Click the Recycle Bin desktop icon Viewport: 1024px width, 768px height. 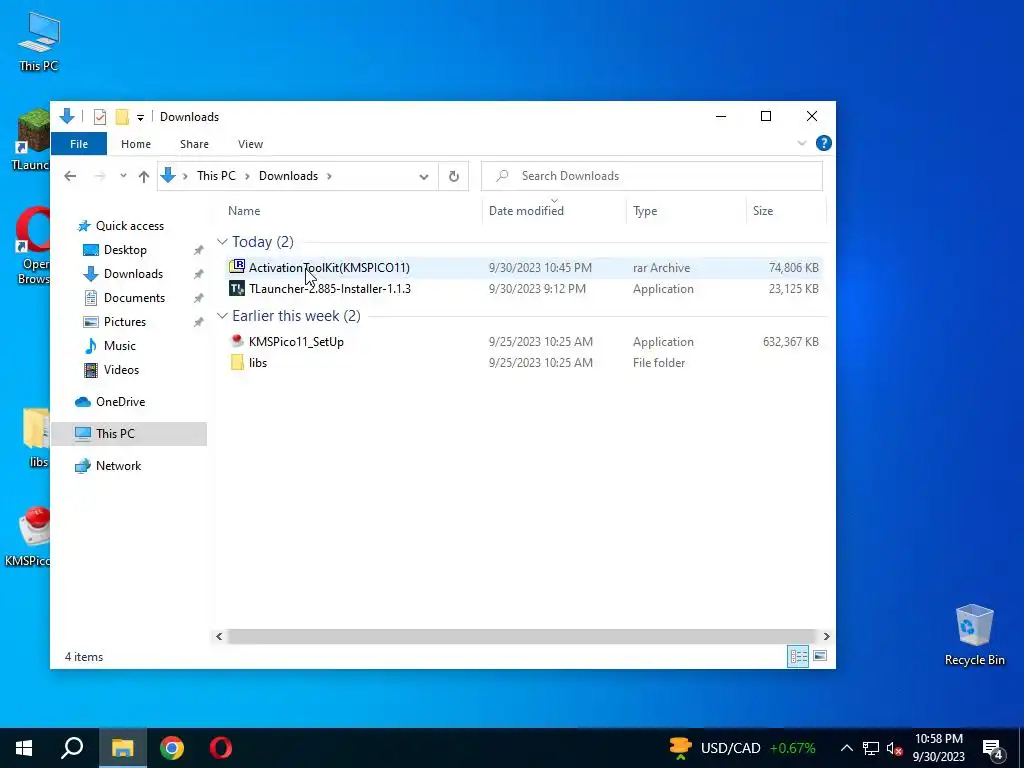point(974,634)
